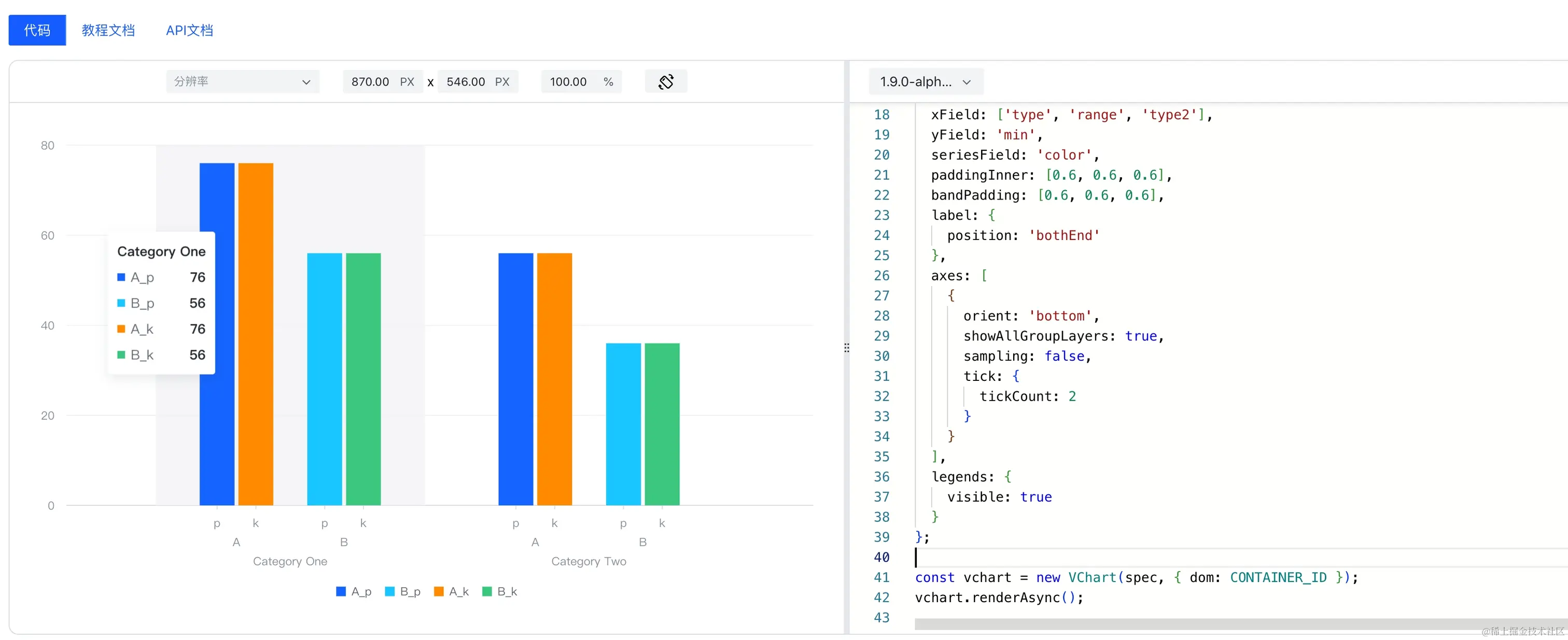Click the panel splitter drag handle
This screenshot has height=640, width=1568.
[x=846, y=348]
